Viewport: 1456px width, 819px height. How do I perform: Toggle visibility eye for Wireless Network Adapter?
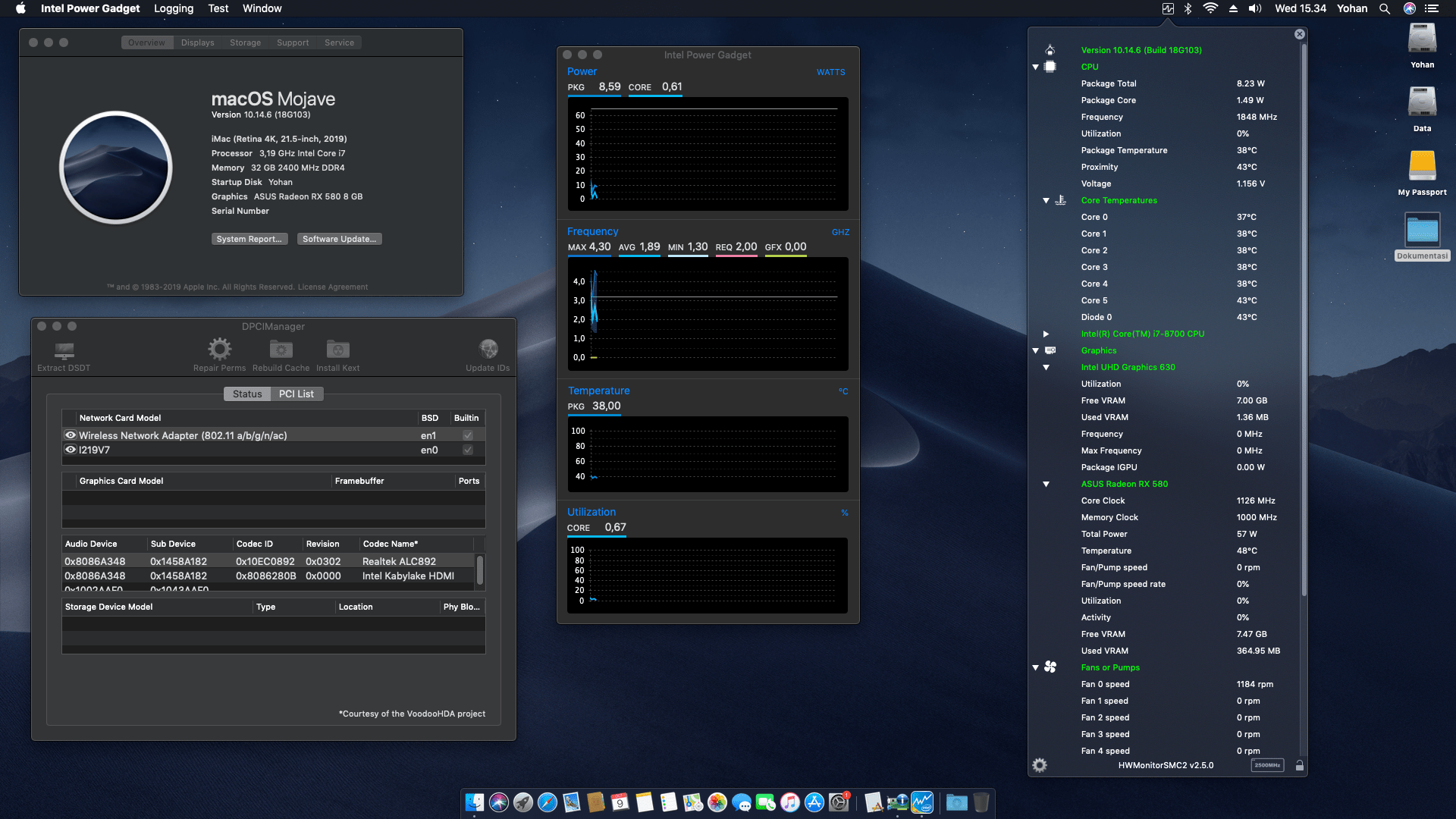coord(71,435)
